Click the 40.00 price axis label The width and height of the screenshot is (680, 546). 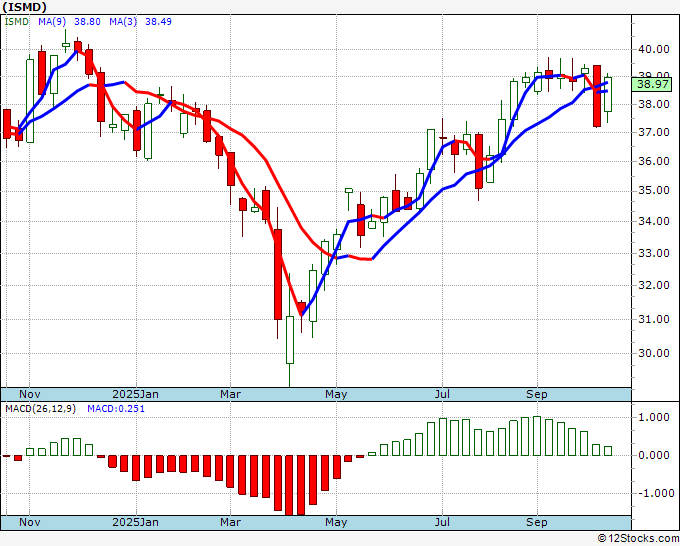[x=654, y=49]
